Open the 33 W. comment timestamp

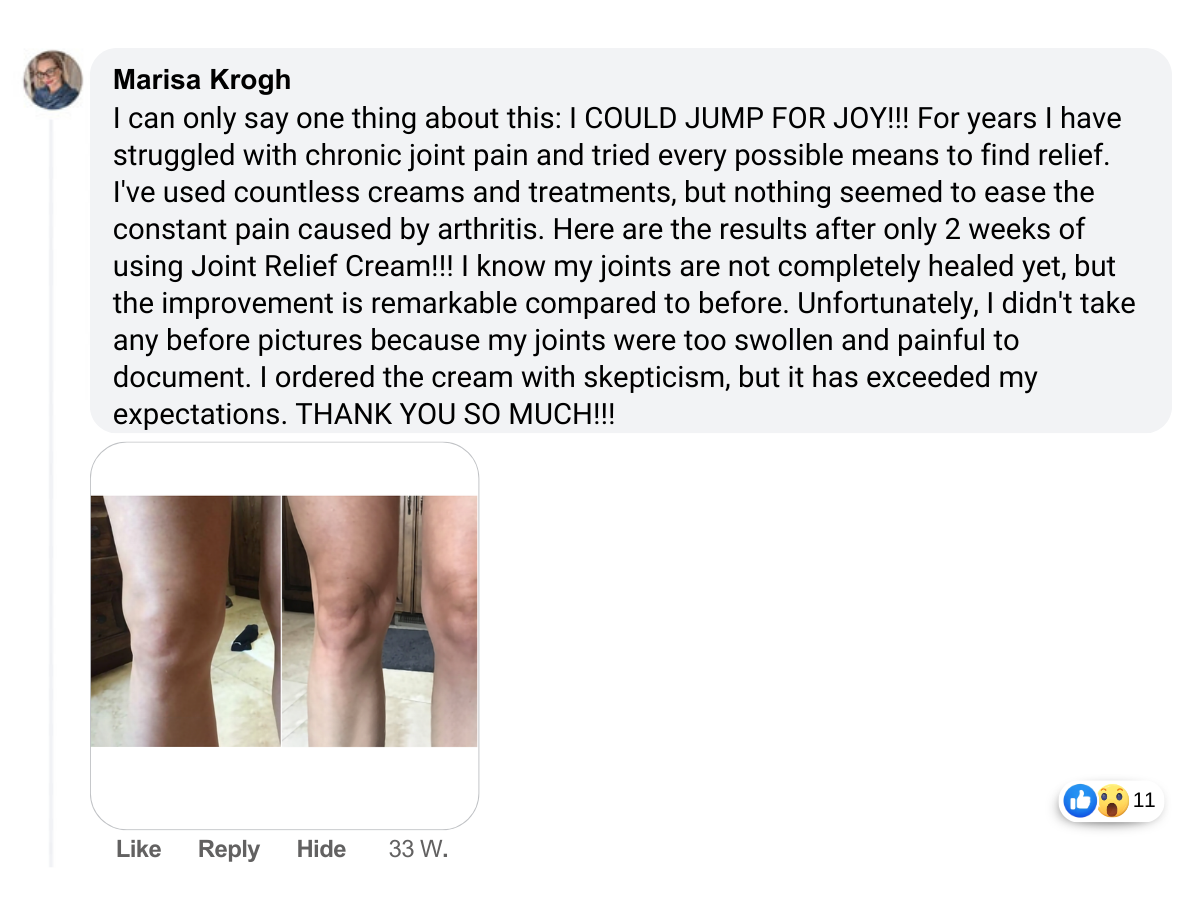418,849
